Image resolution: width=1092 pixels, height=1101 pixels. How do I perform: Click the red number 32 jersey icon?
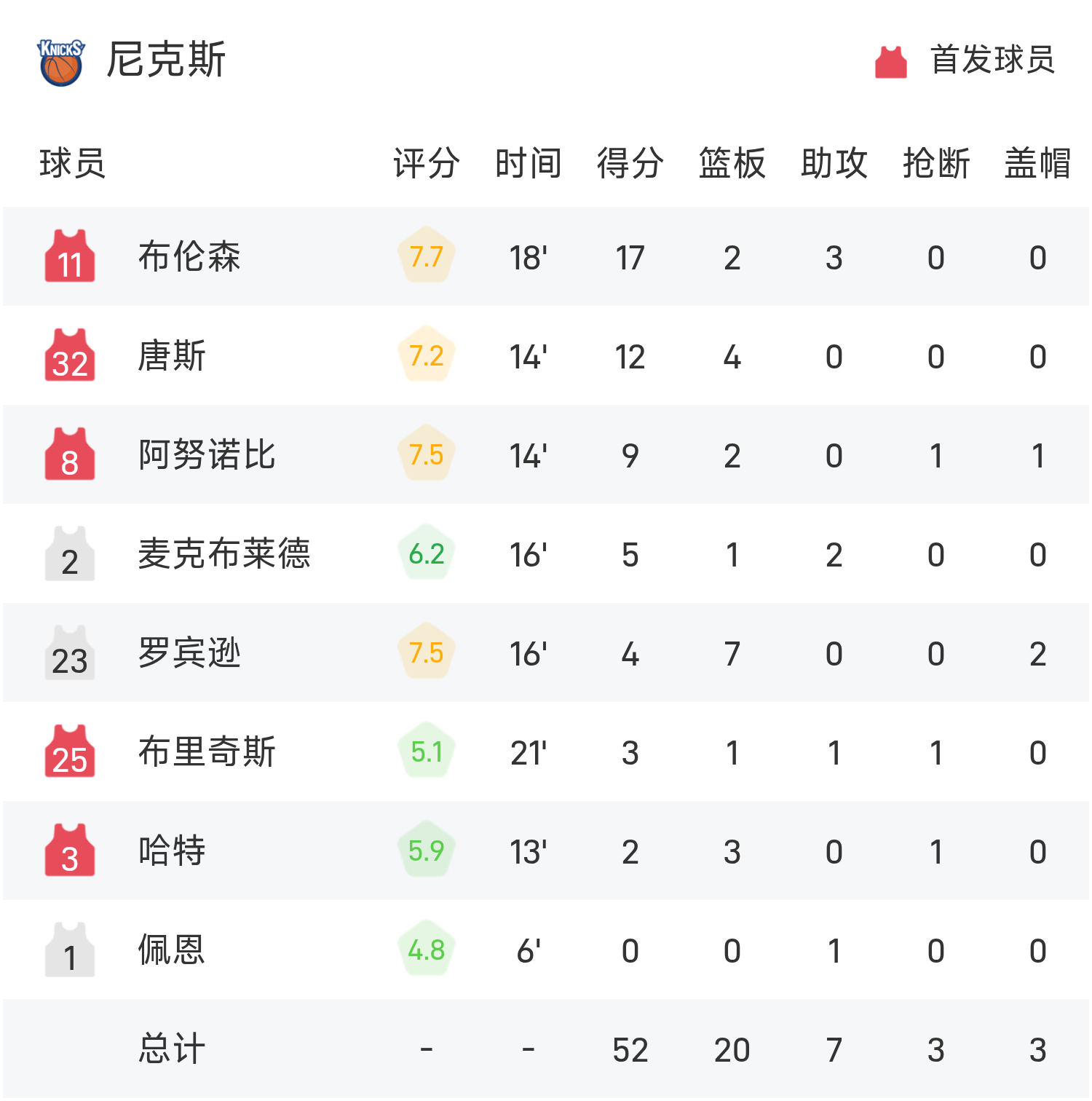point(70,355)
